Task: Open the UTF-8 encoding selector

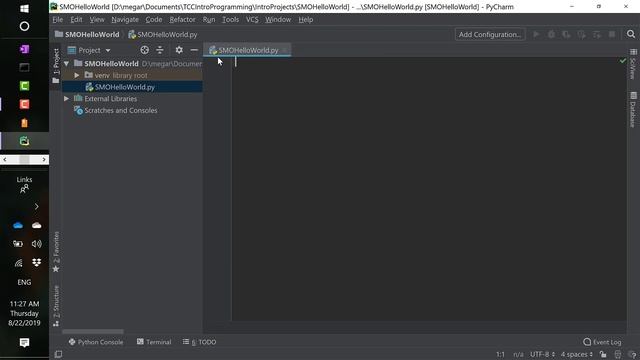Action: pyautogui.click(x=542, y=354)
